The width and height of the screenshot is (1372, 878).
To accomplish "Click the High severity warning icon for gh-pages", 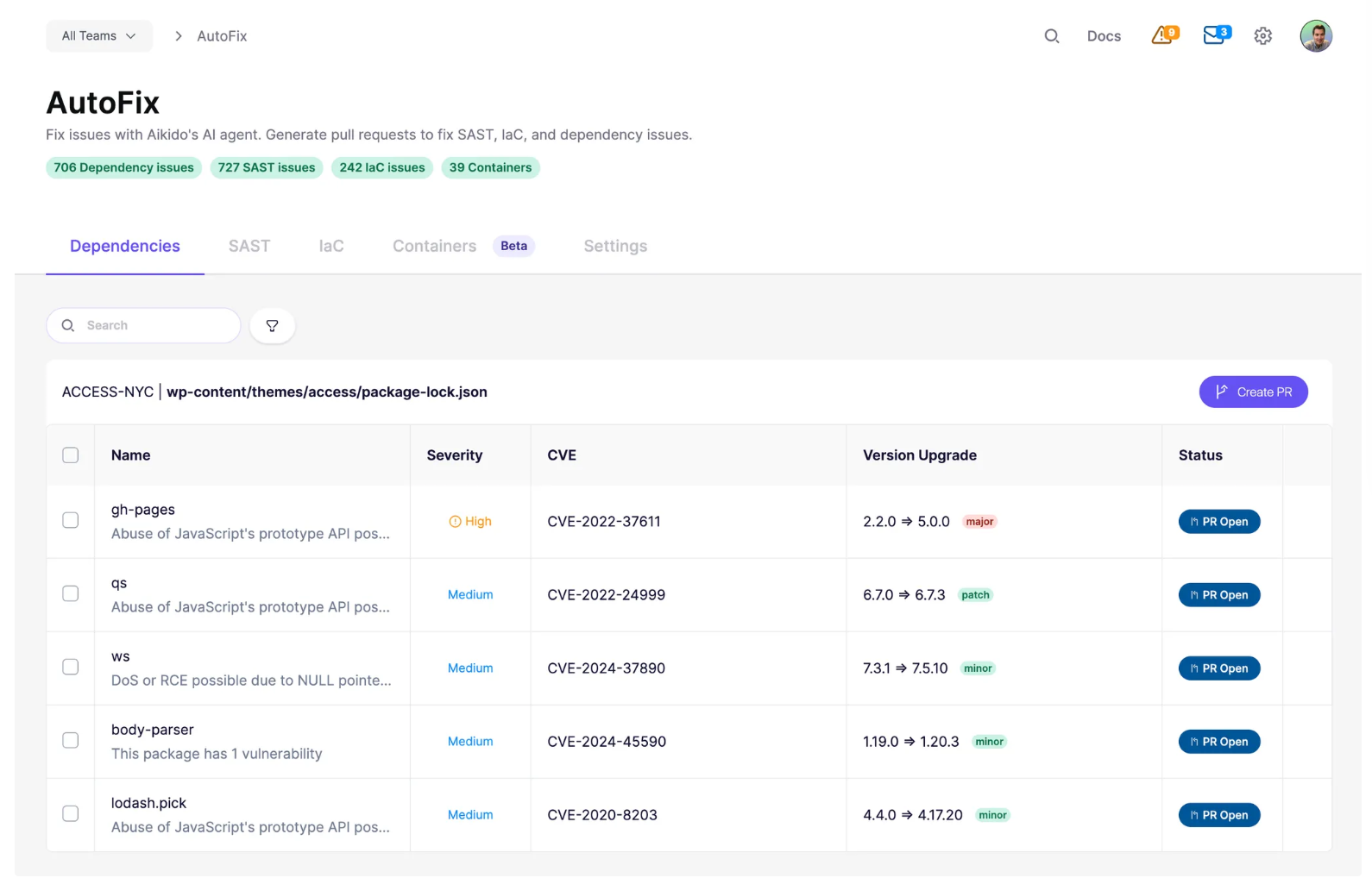I will click(x=455, y=522).
